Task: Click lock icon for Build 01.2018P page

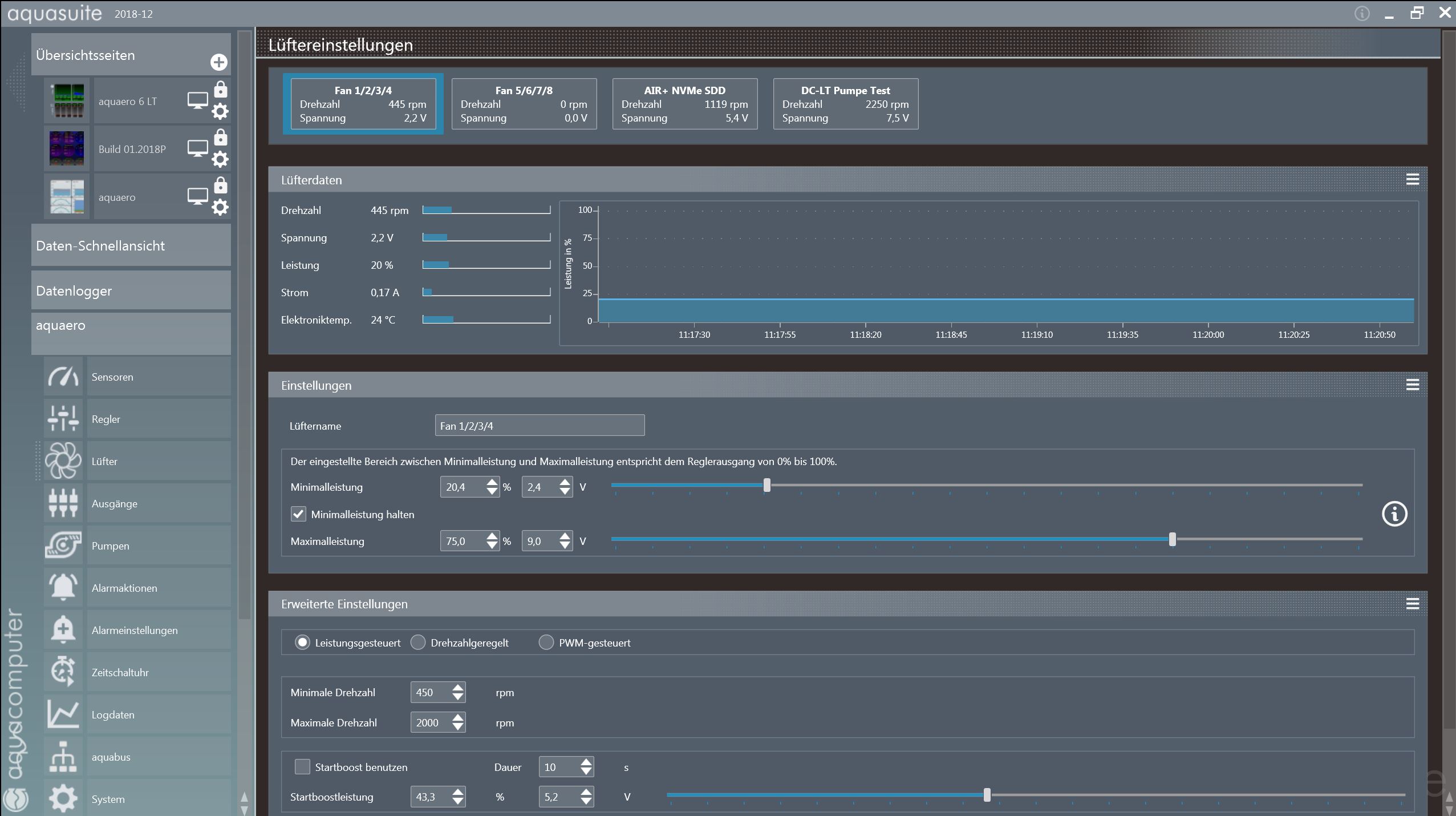Action: (221, 138)
